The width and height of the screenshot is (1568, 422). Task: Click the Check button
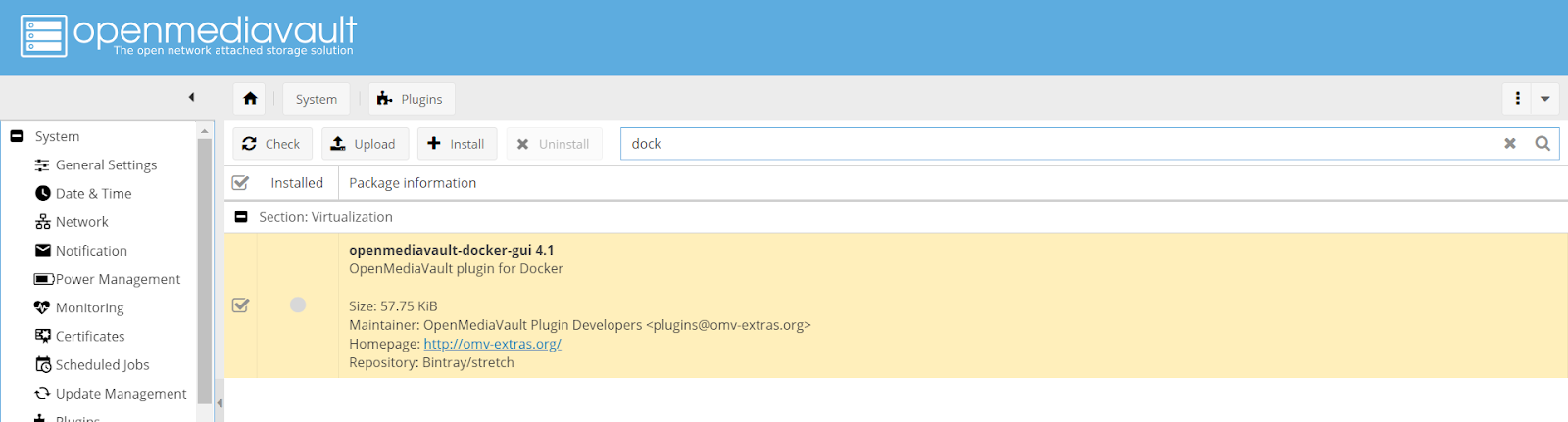click(272, 144)
